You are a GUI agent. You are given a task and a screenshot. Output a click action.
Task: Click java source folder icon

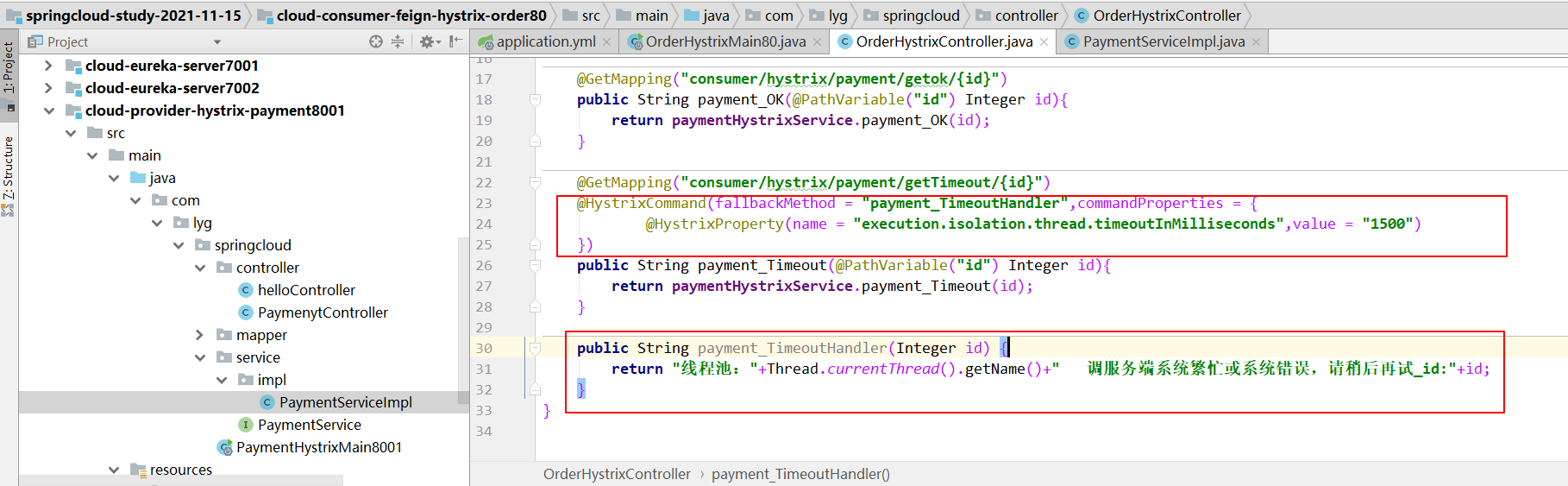point(138,178)
